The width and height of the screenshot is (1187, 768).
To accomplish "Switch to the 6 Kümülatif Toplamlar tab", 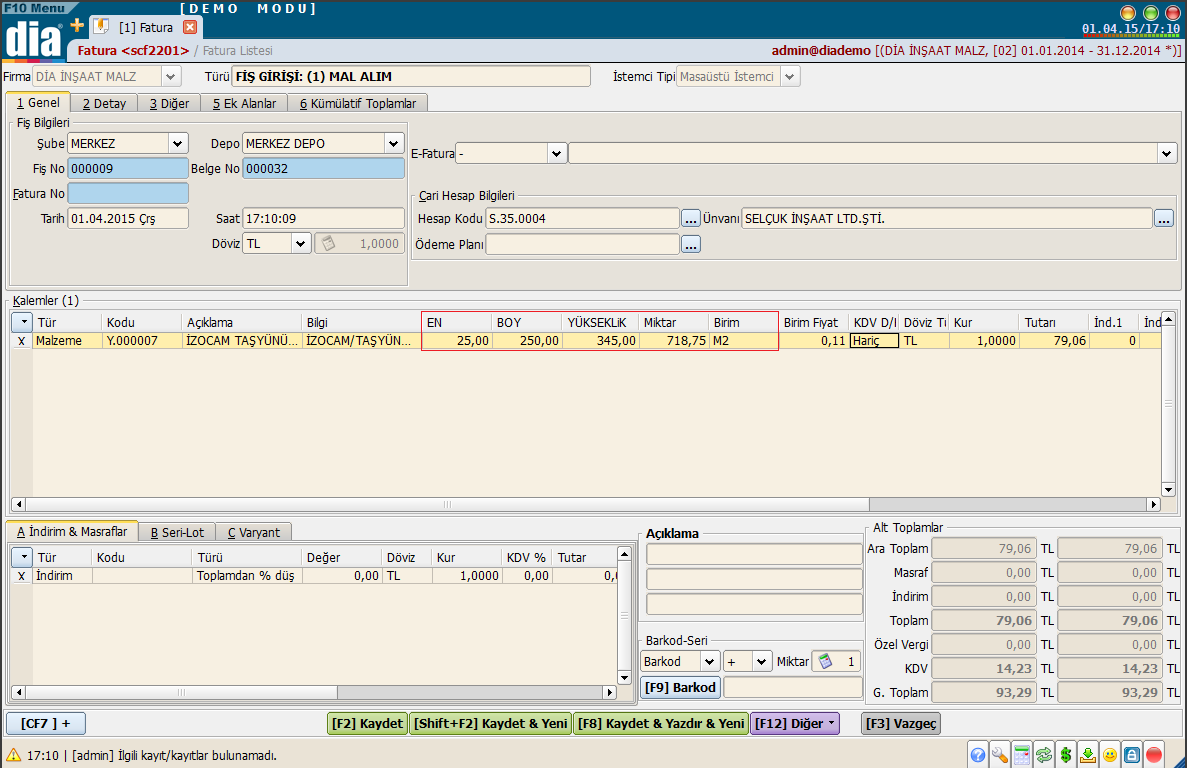I will [x=358, y=104].
